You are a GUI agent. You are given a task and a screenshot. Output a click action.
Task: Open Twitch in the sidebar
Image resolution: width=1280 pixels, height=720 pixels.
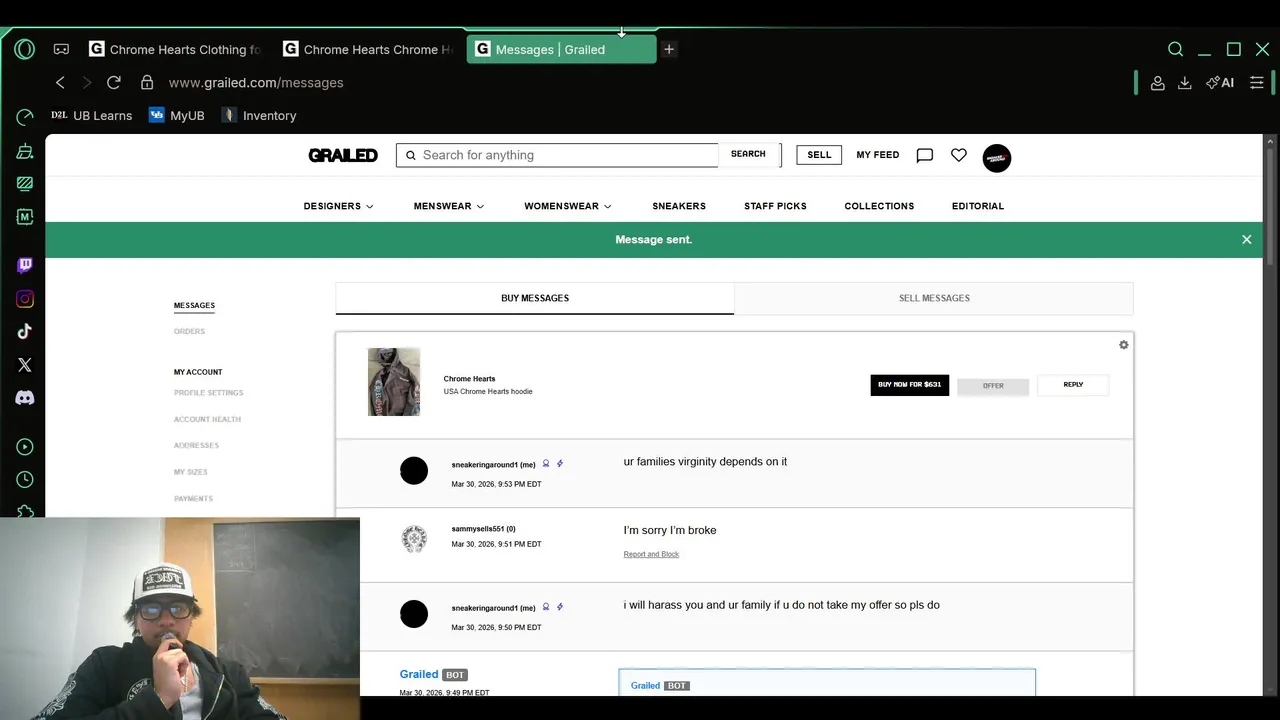(25, 265)
